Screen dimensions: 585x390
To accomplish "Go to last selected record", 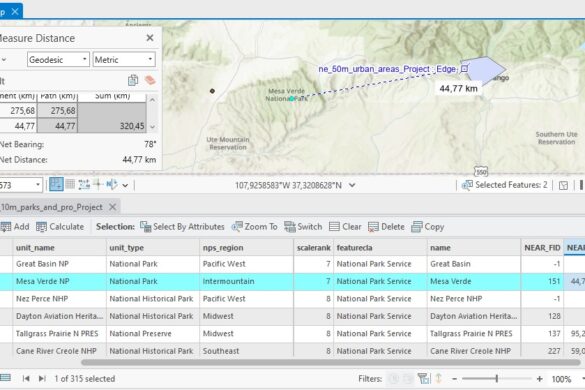I will pyautogui.click(x=42, y=378).
